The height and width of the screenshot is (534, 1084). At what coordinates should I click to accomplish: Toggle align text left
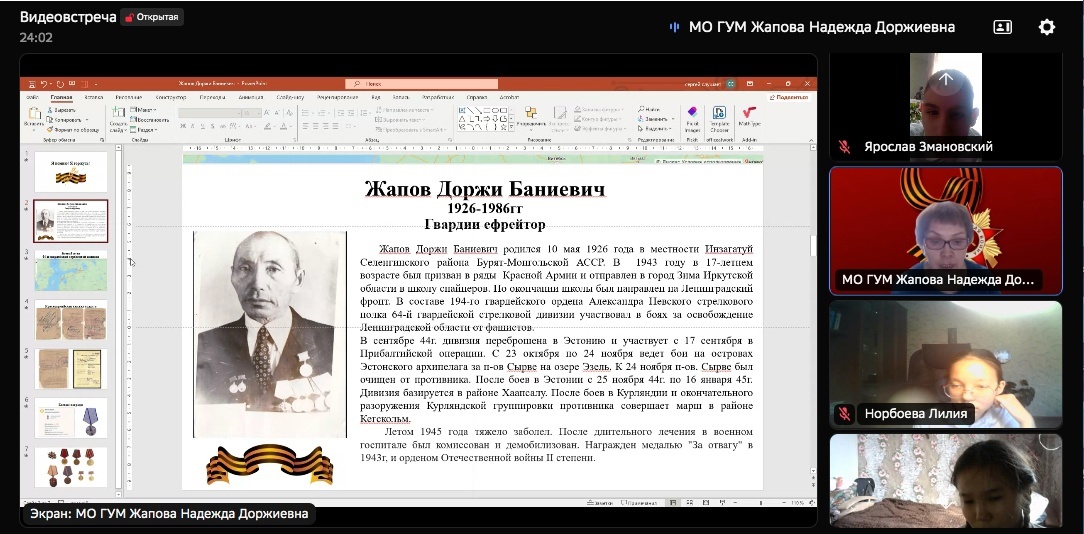click(305, 126)
